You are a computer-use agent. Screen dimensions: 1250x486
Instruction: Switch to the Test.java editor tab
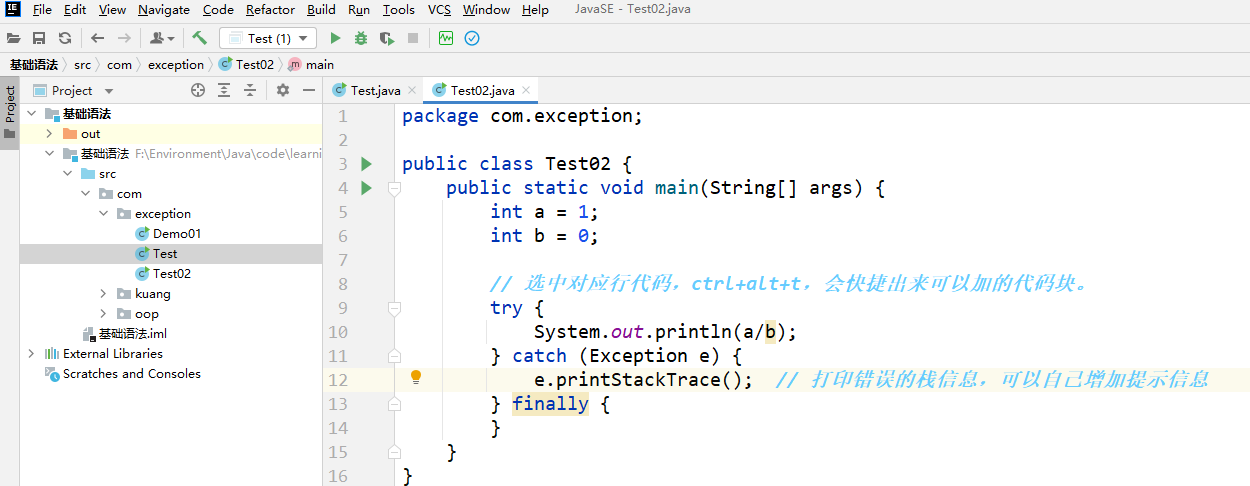(374, 90)
